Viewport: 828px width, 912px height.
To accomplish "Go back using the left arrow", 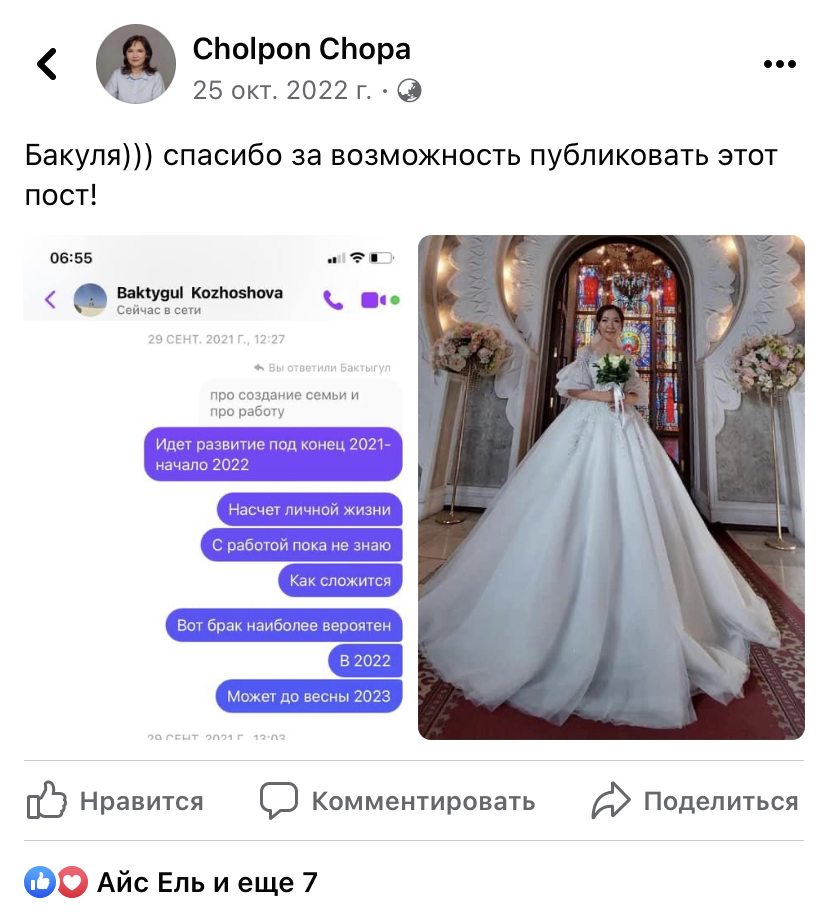I will coord(47,64).
